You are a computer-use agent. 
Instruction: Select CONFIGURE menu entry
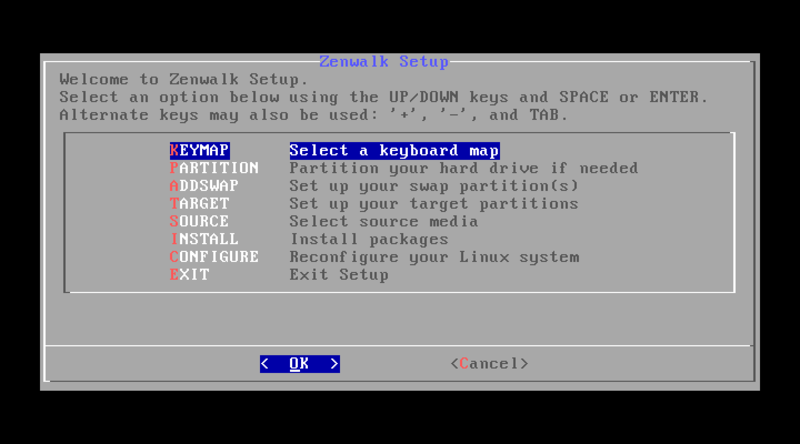(x=214, y=257)
